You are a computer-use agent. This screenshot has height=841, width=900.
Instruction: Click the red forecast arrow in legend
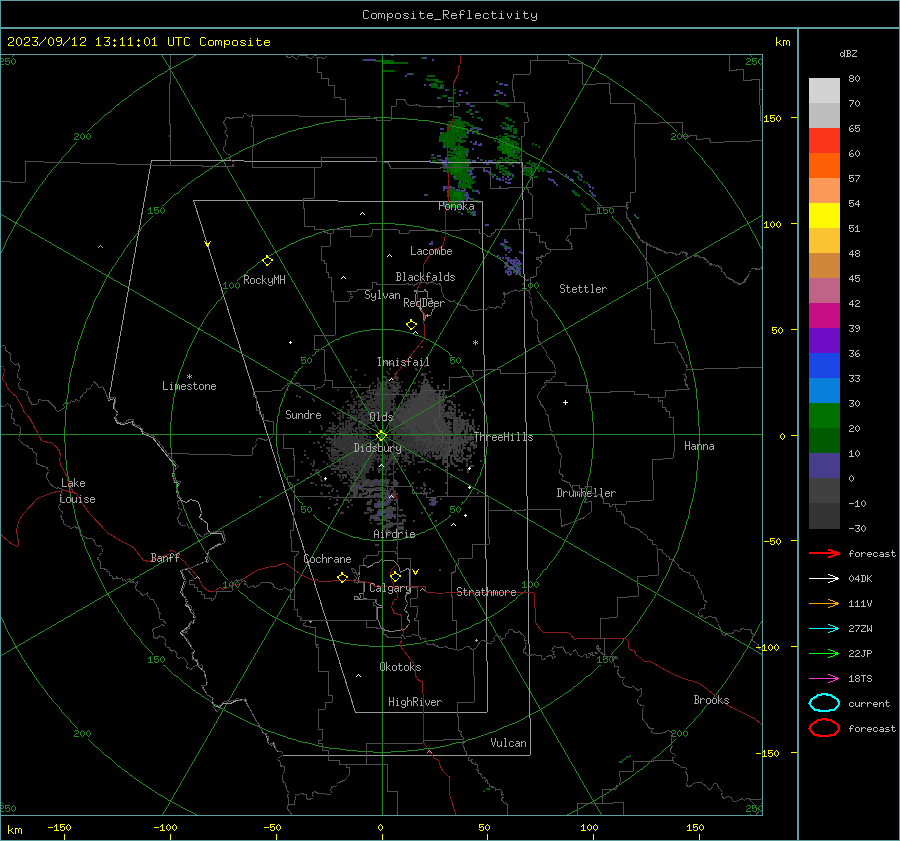(824, 553)
